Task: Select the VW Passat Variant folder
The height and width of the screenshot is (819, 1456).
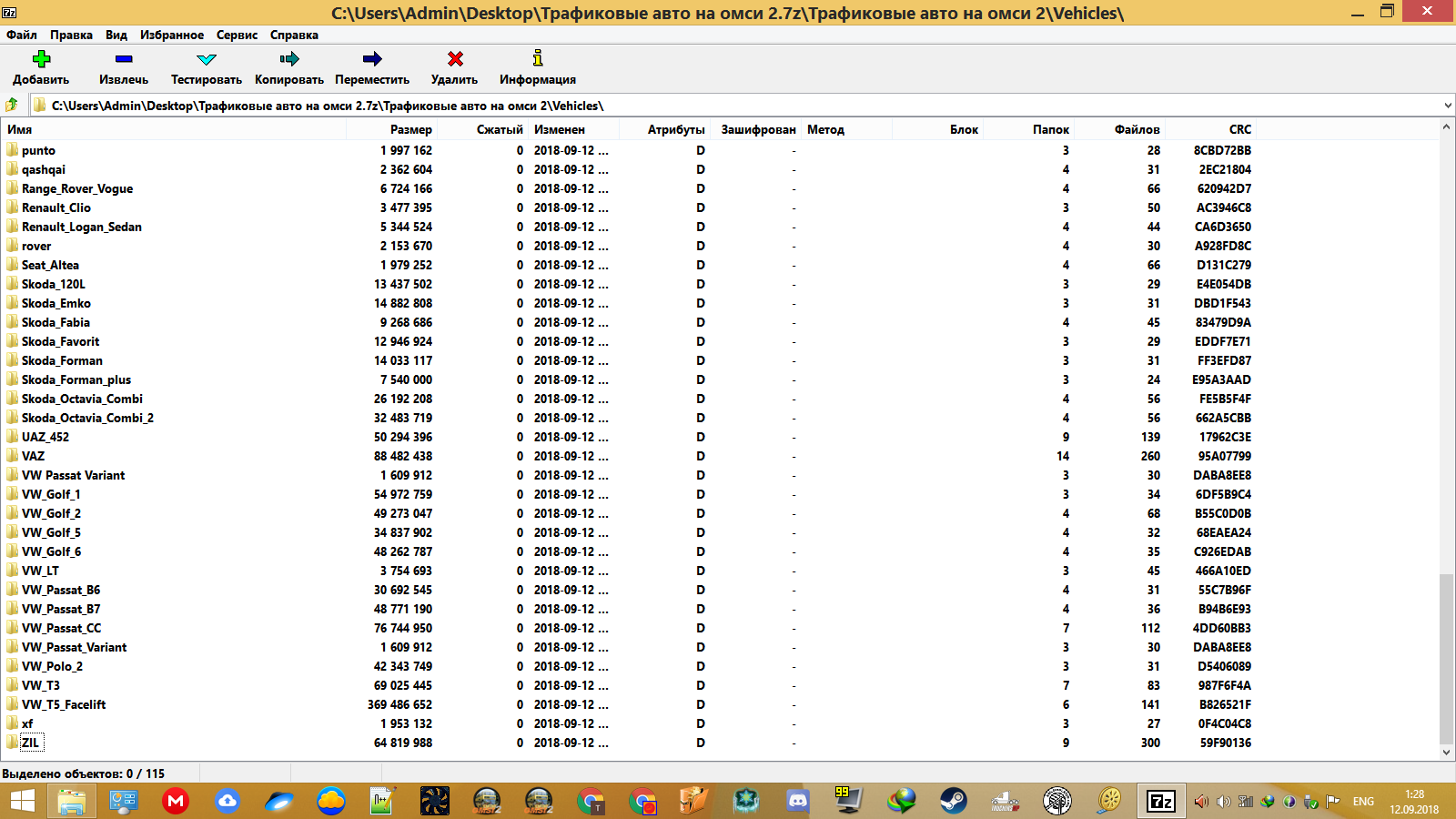Action: point(73,475)
